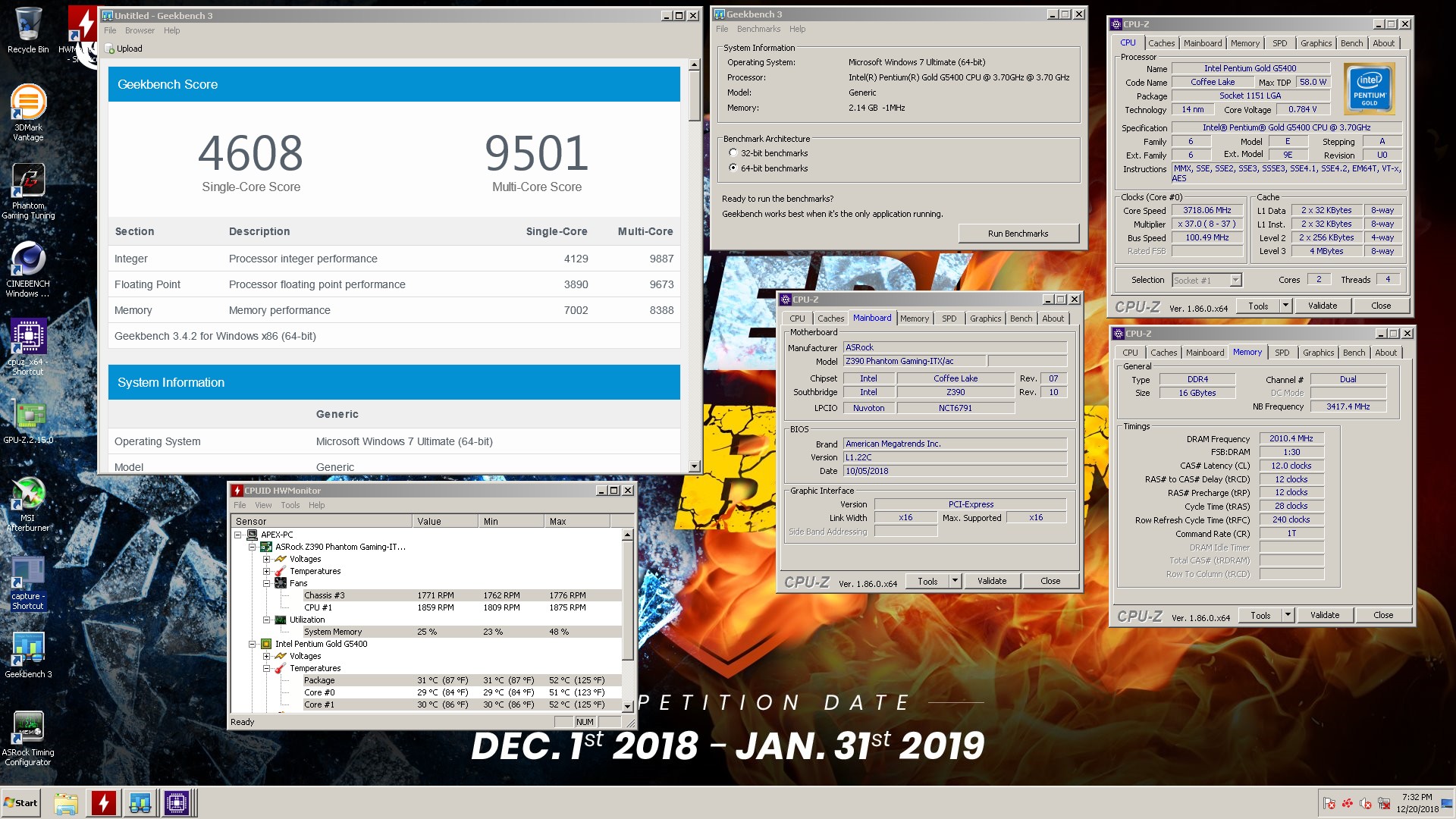Image resolution: width=1456 pixels, height=819 pixels.
Task: Click Geekbench results scroll down arrow
Action: tap(694, 466)
